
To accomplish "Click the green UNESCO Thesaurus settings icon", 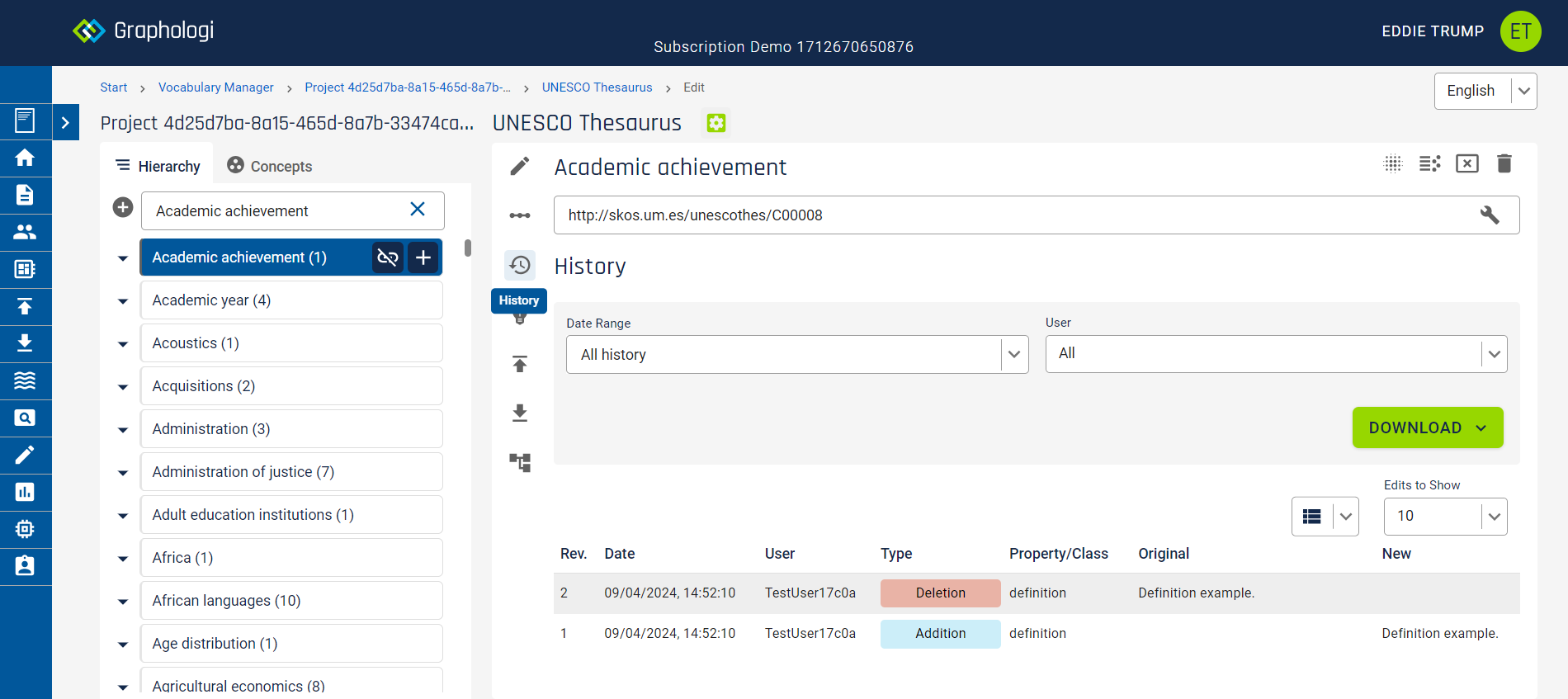I will [716, 123].
